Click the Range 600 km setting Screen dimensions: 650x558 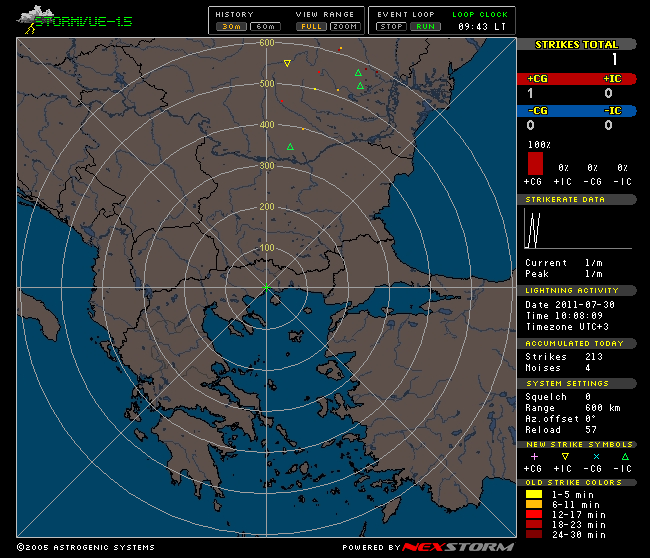point(573,408)
